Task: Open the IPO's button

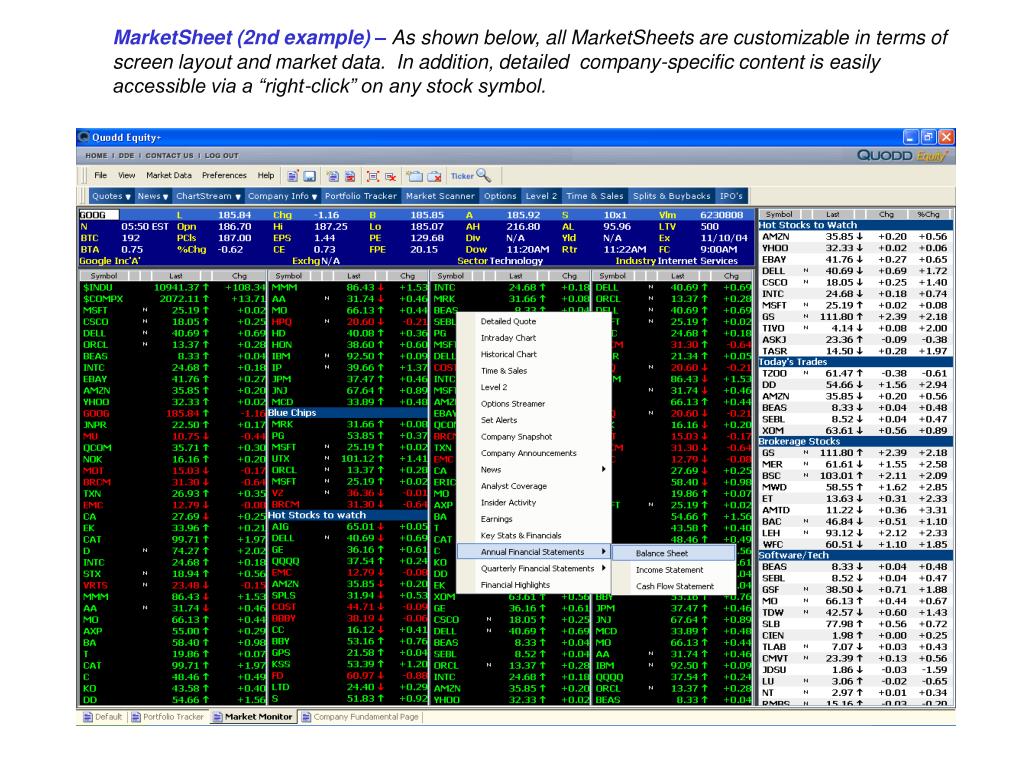Action: point(731,196)
